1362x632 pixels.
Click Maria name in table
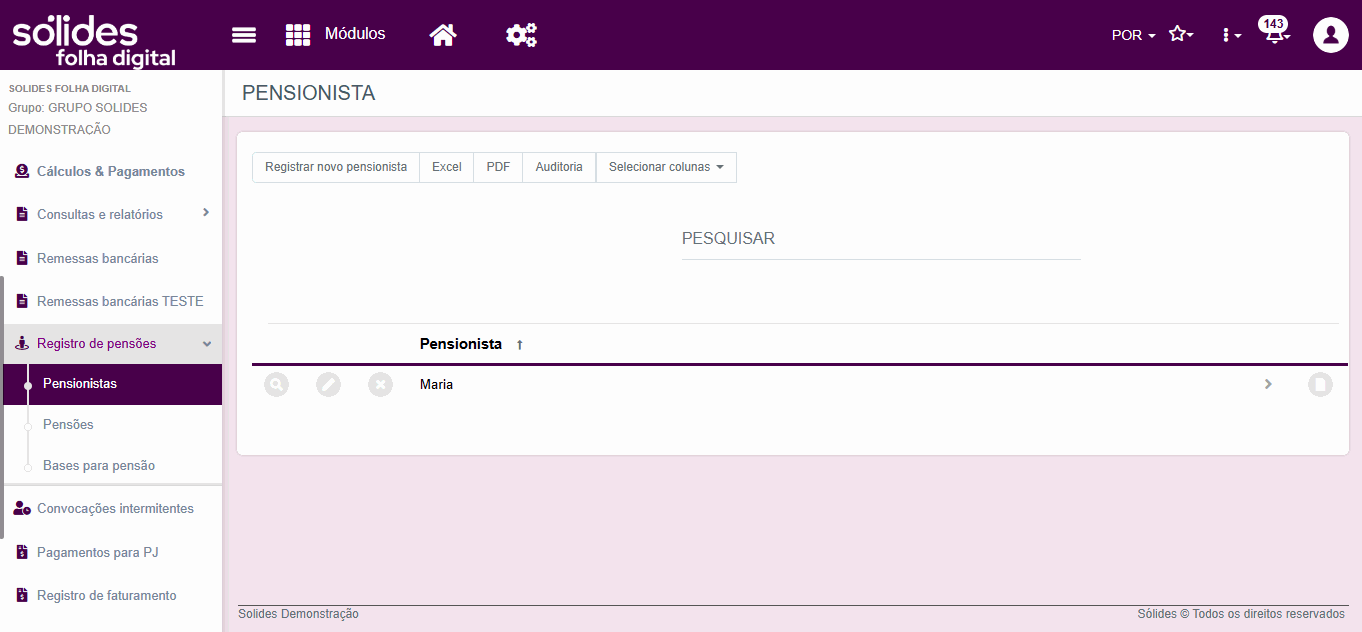click(x=436, y=384)
